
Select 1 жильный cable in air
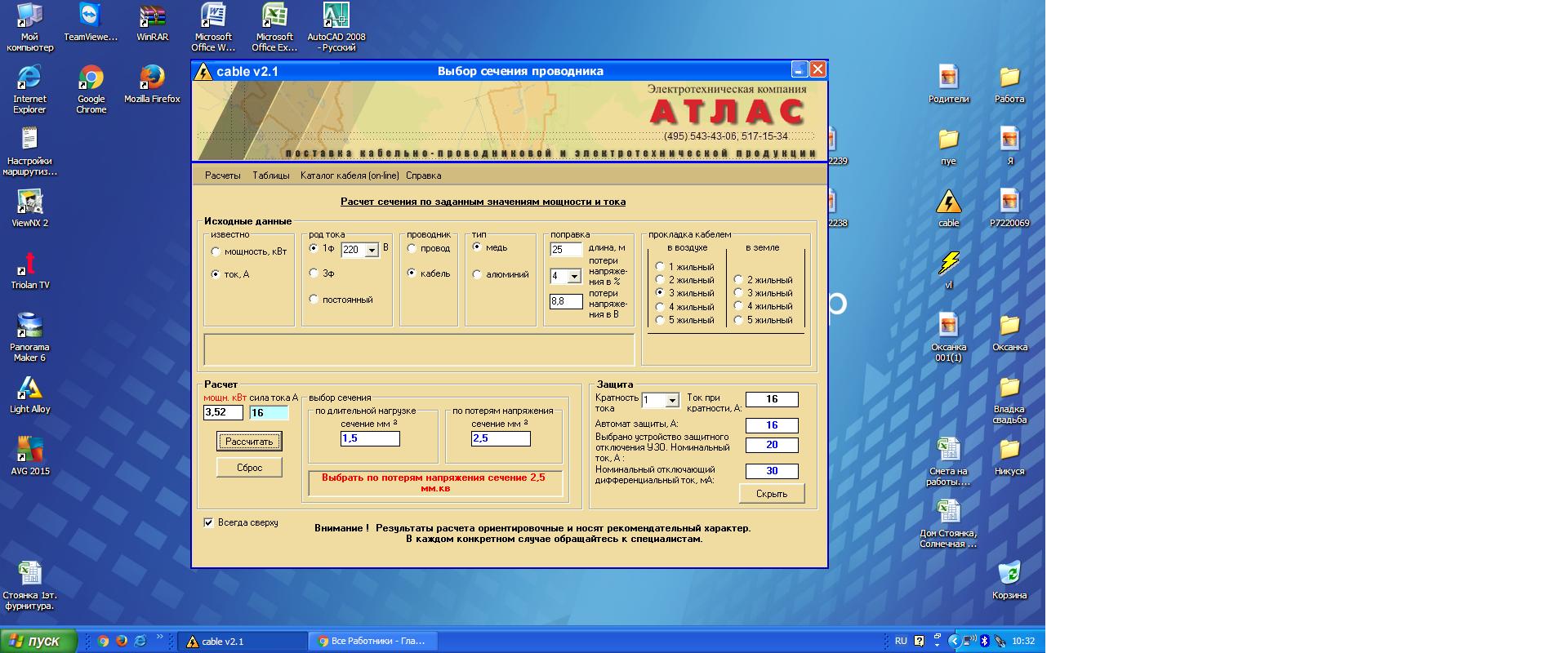point(660,267)
